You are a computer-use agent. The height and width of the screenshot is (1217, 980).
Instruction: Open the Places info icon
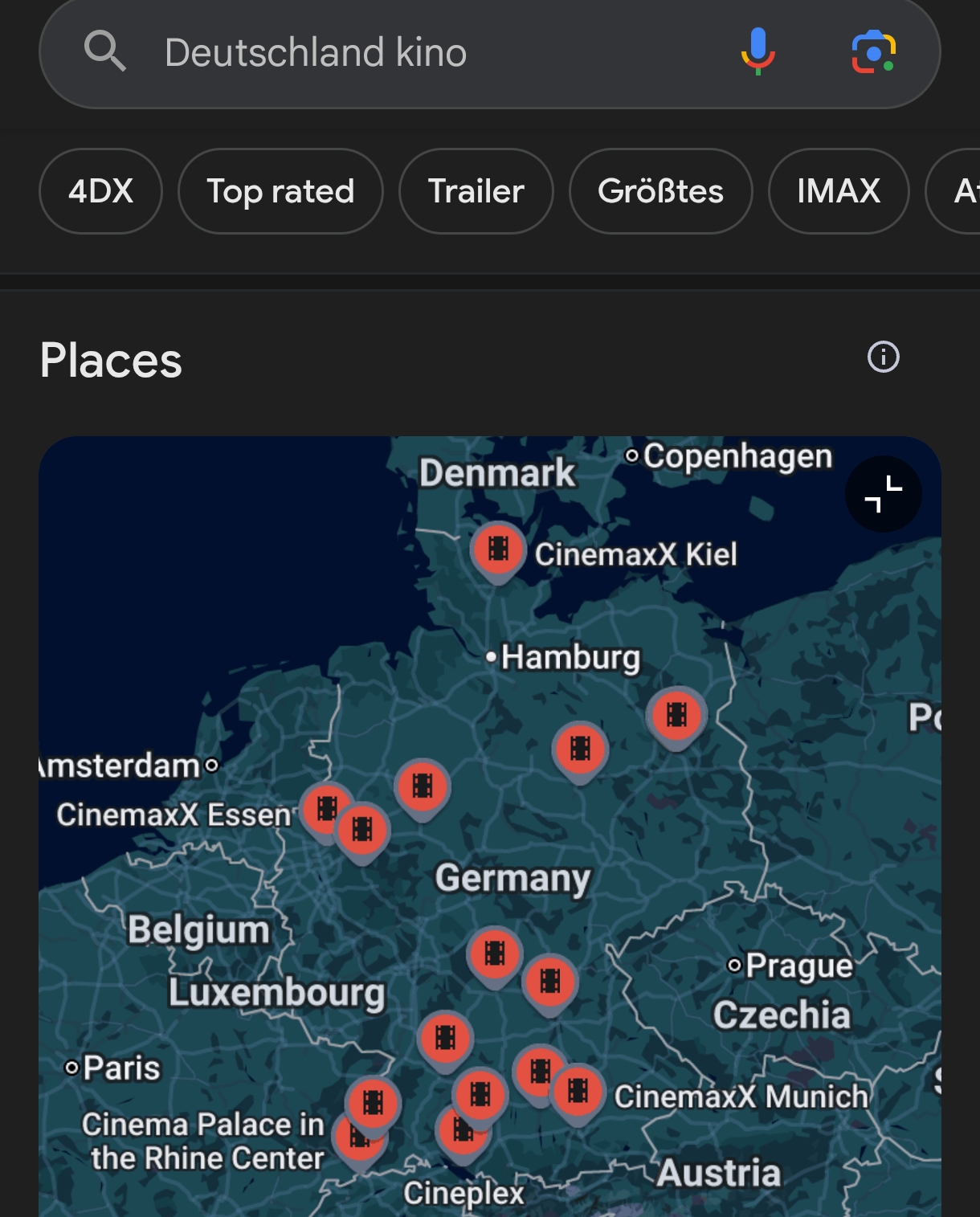pyautogui.click(x=884, y=357)
